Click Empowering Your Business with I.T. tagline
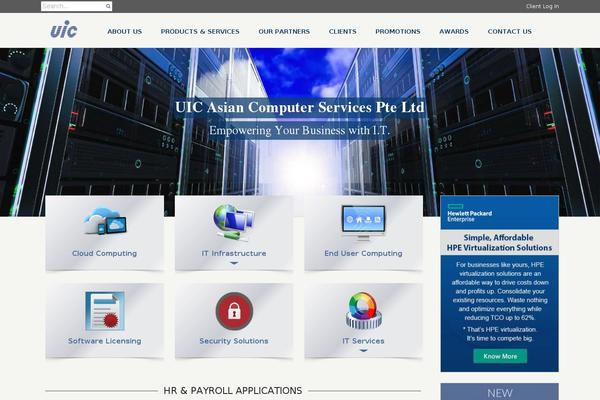The width and height of the screenshot is (600, 400). (x=300, y=131)
